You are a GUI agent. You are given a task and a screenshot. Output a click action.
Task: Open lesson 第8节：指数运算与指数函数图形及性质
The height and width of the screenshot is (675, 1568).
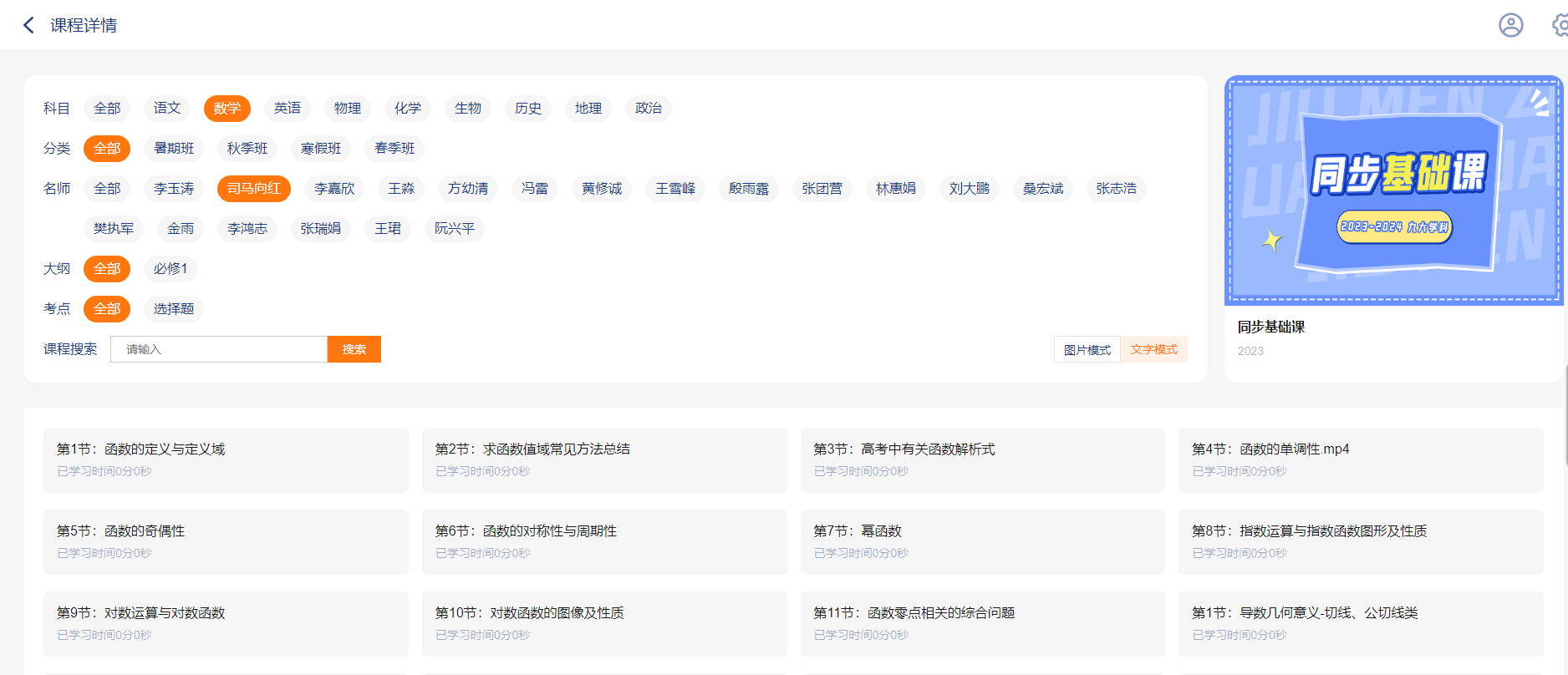tap(1361, 542)
